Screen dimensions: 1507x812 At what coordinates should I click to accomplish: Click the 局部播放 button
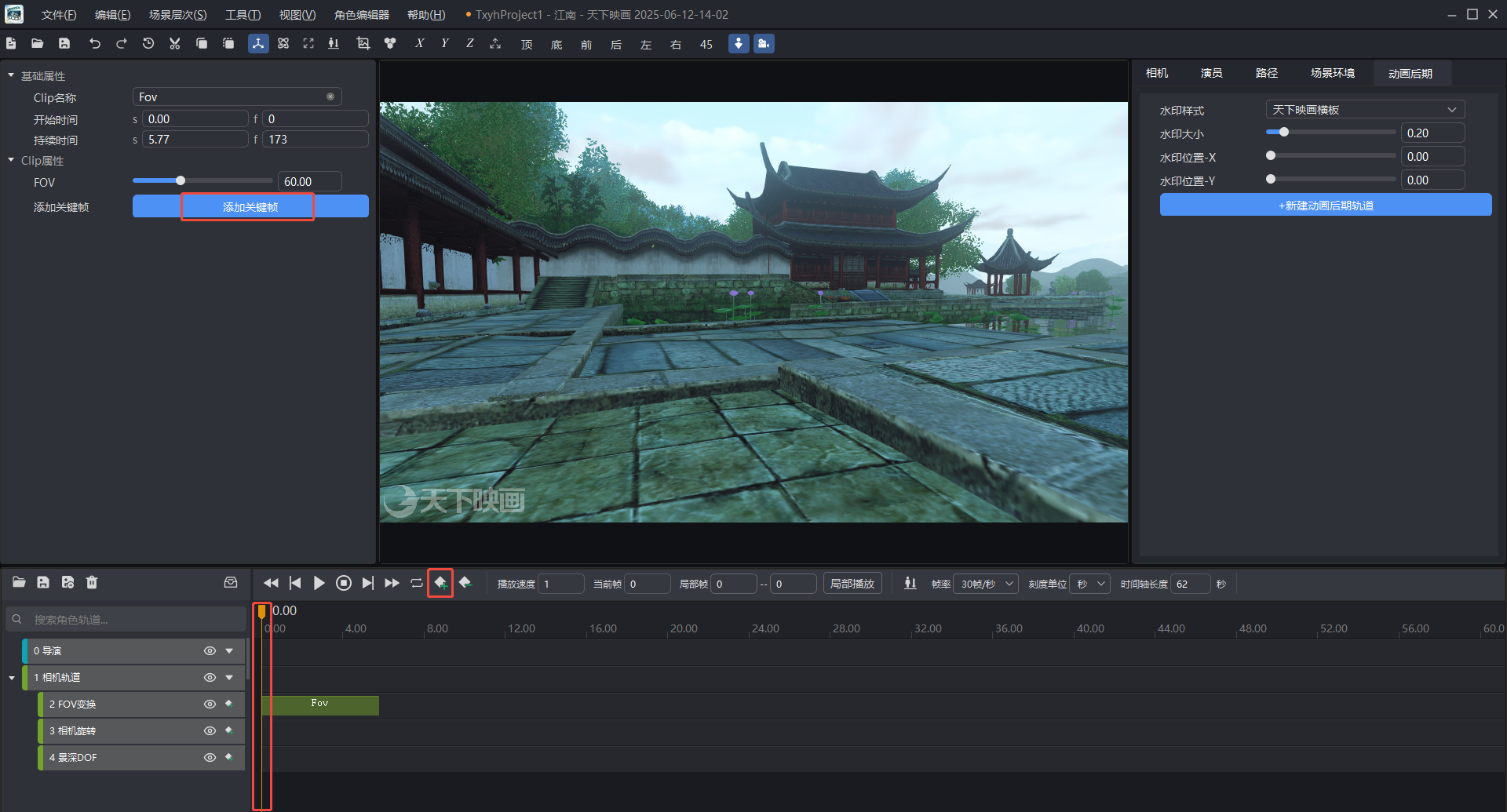tap(852, 584)
